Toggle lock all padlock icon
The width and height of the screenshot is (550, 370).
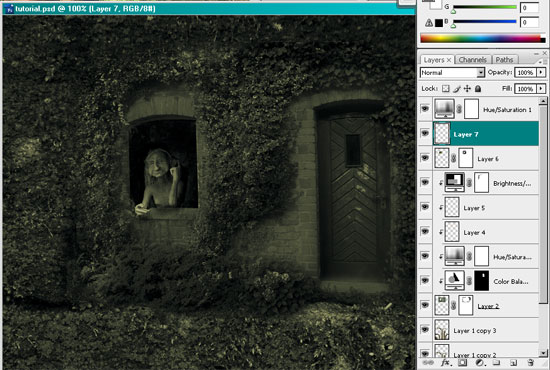[x=478, y=89]
